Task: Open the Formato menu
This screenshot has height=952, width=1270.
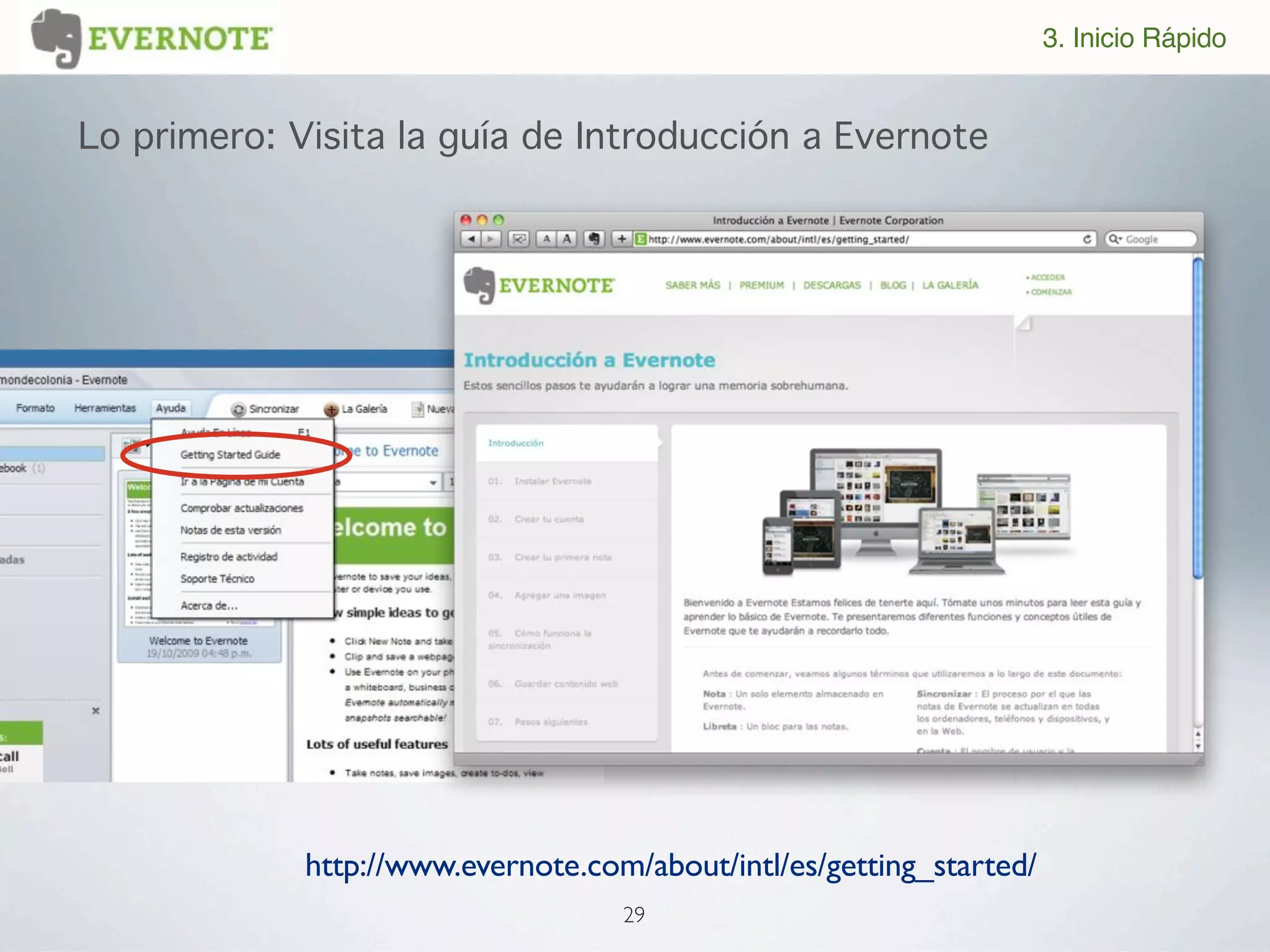Action: point(35,408)
